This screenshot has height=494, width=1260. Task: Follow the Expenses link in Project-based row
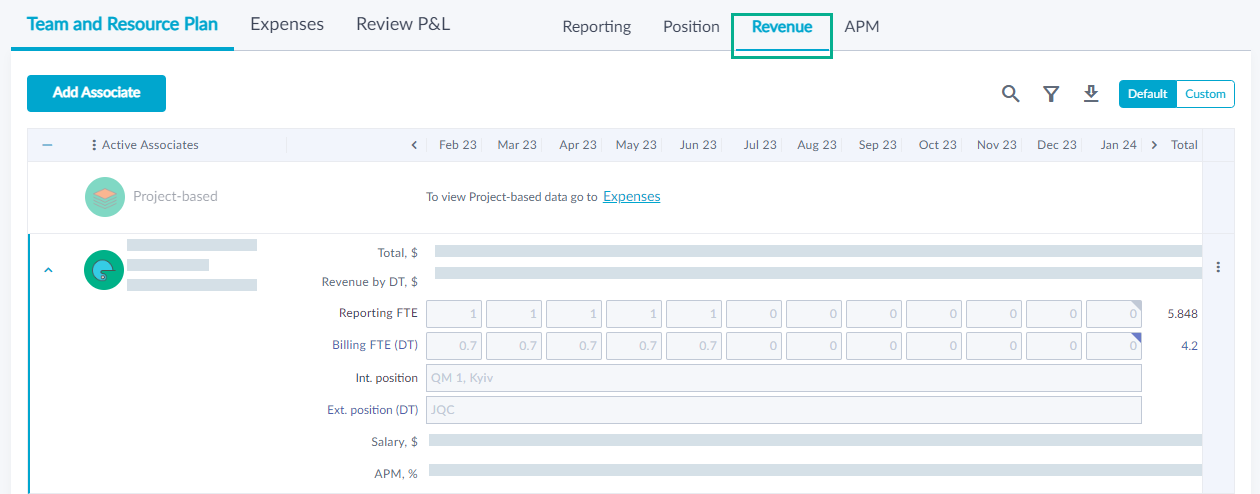click(632, 196)
